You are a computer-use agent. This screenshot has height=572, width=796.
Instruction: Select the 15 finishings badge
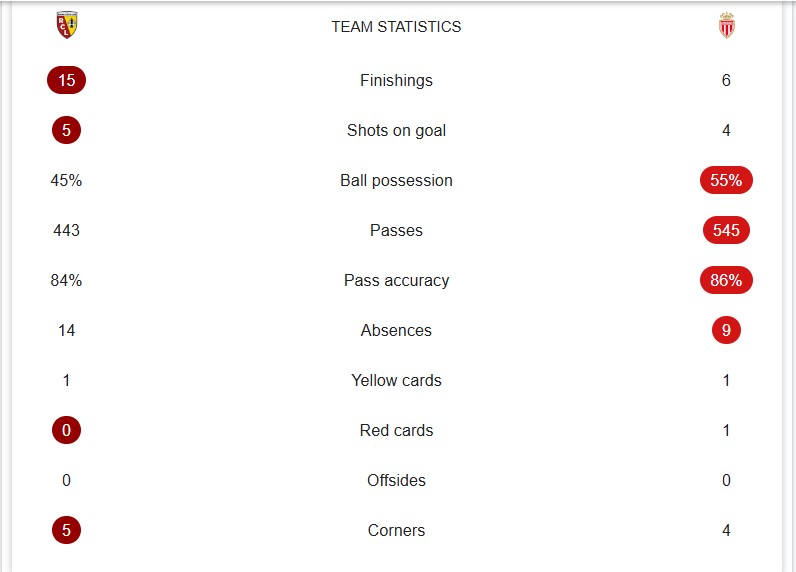pos(67,80)
